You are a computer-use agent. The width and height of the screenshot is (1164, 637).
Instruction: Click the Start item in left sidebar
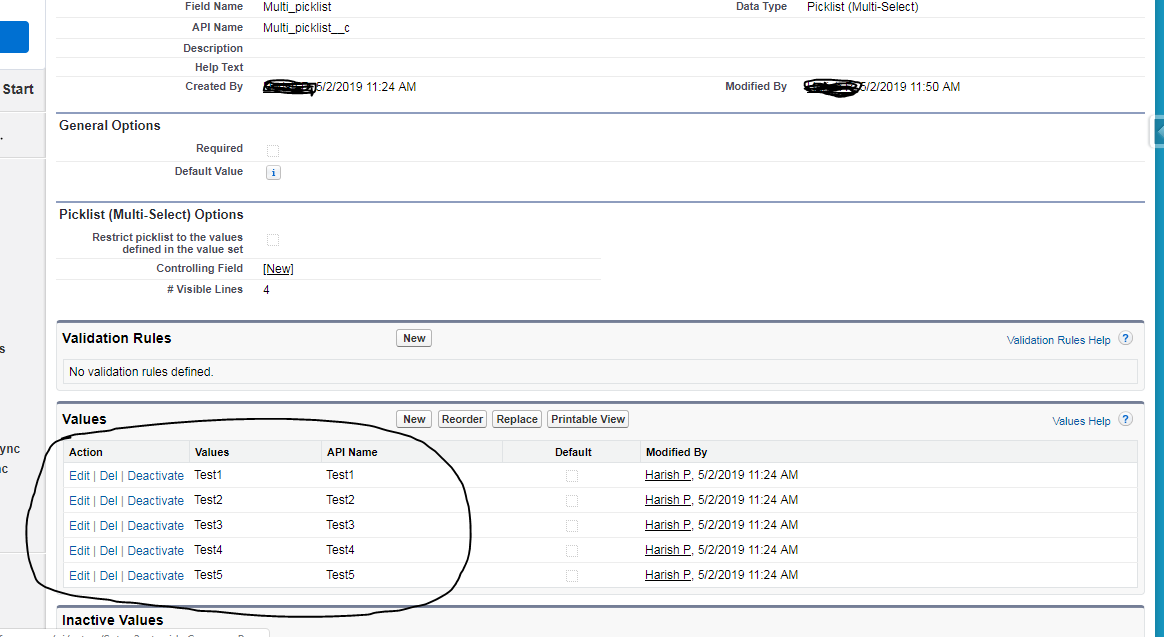point(18,89)
